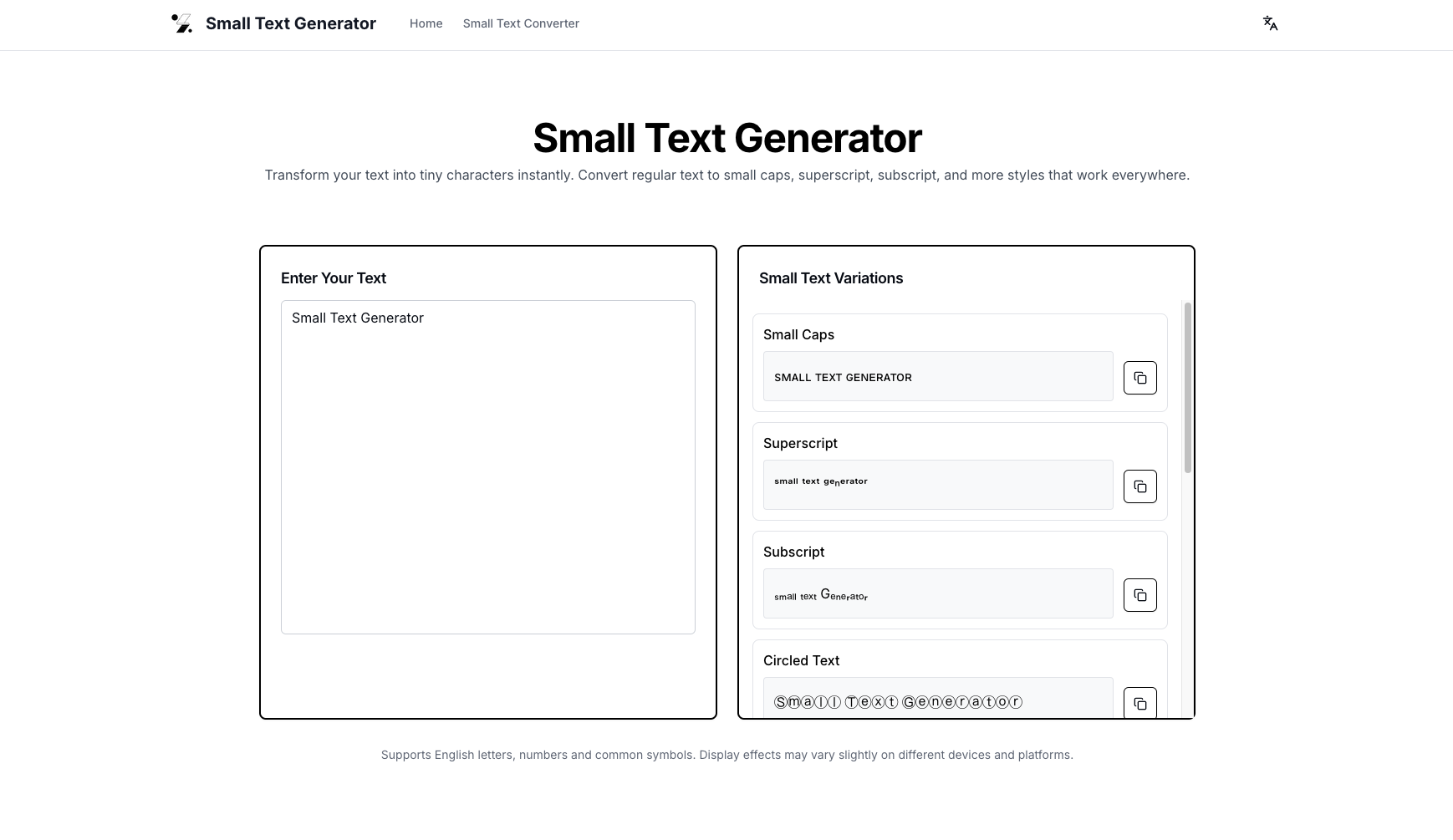Click the superscript result text box
This screenshot has width=1453, height=840.
(x=936, y=484)
